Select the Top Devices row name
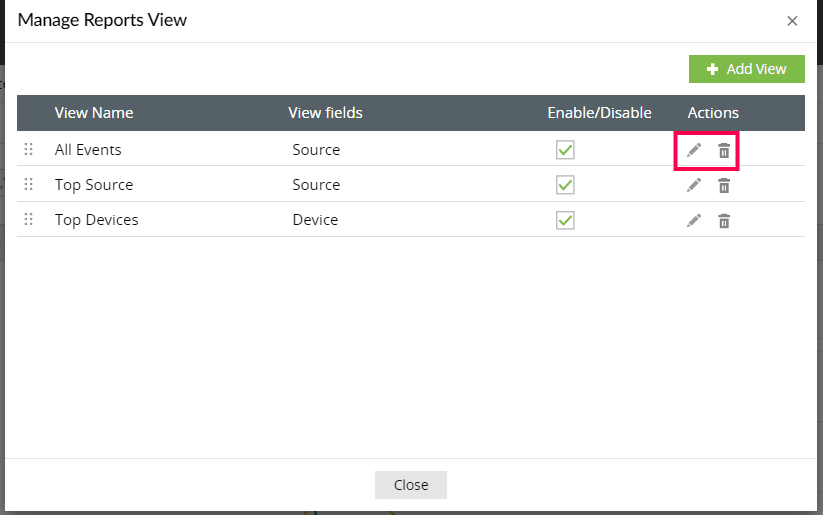 coord(97,220)
